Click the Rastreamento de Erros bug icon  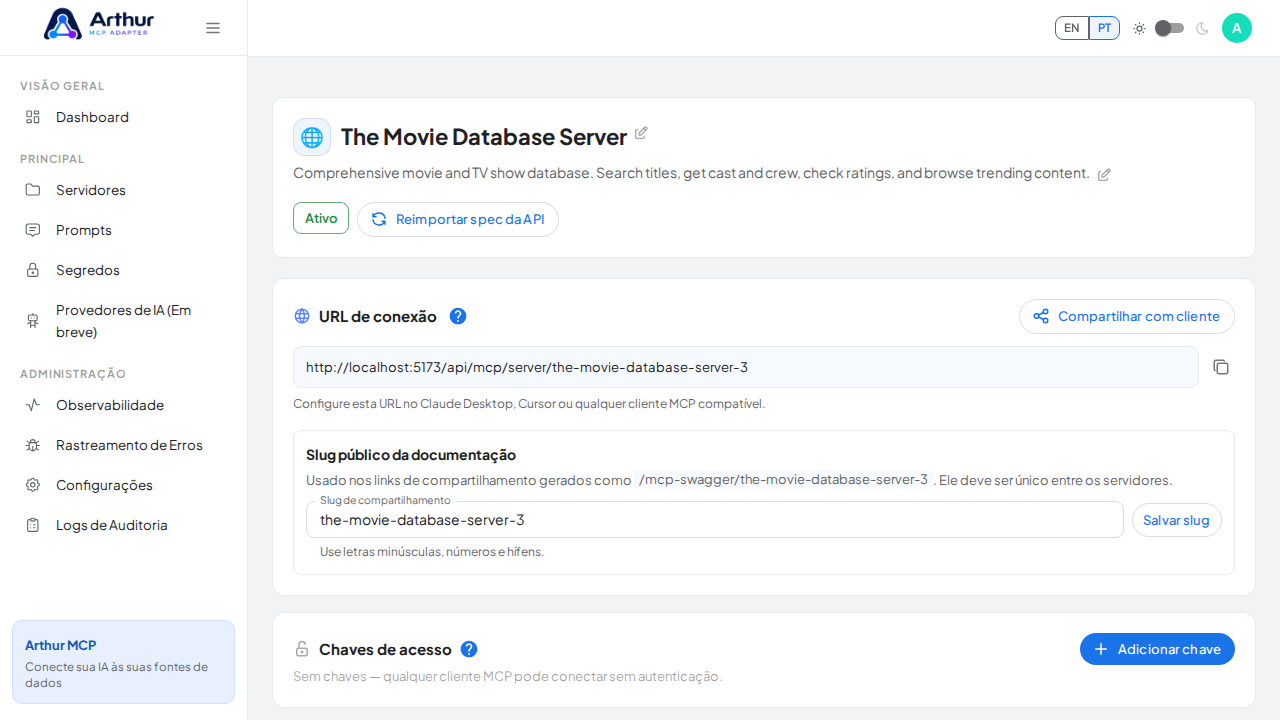[x=33, y=445]
